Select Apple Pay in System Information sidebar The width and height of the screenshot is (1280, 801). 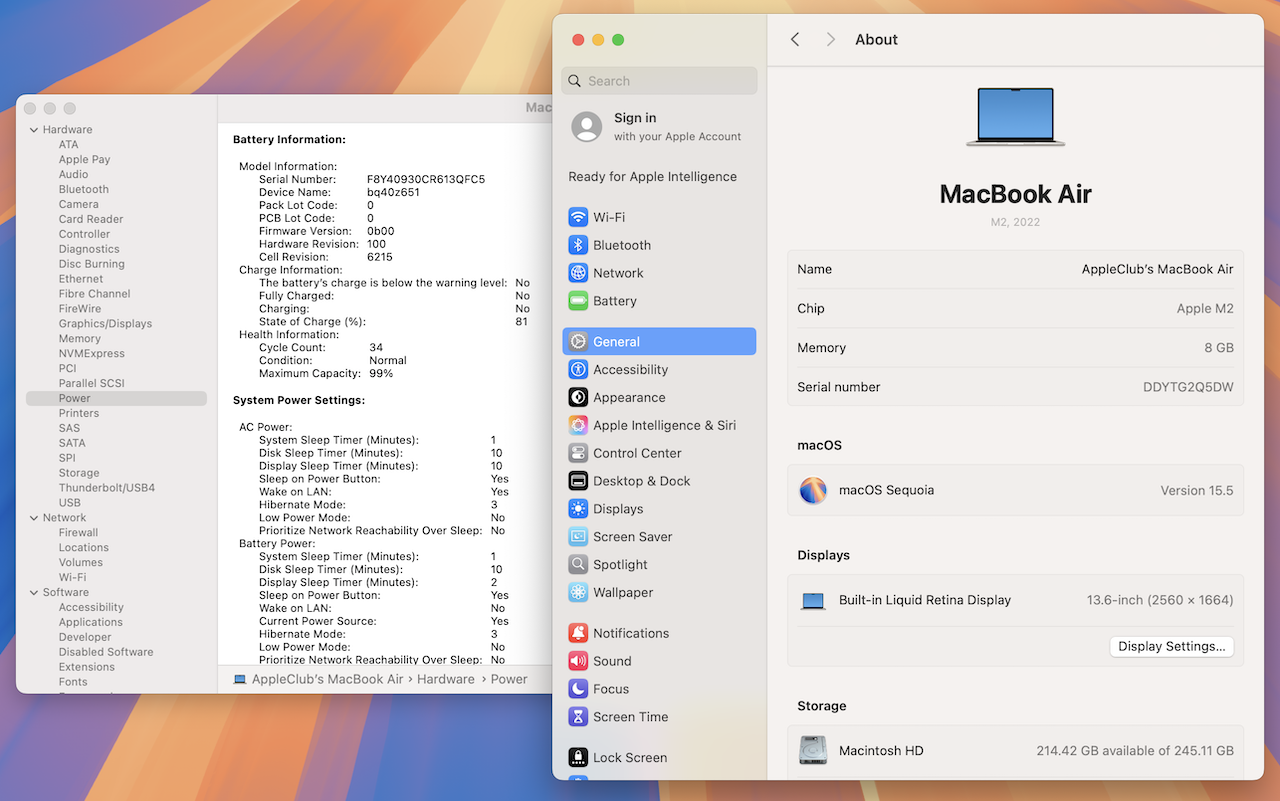click(84, 159)
